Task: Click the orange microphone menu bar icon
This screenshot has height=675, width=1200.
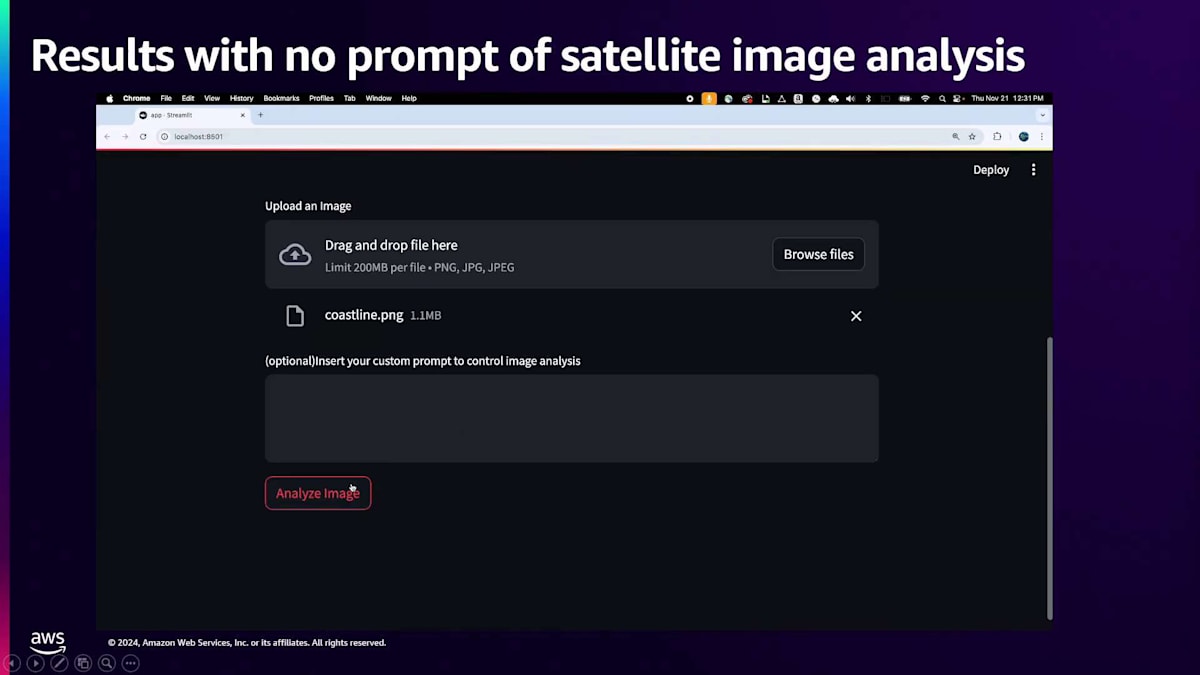Action: pyautogui.click(x=709, y=99)
